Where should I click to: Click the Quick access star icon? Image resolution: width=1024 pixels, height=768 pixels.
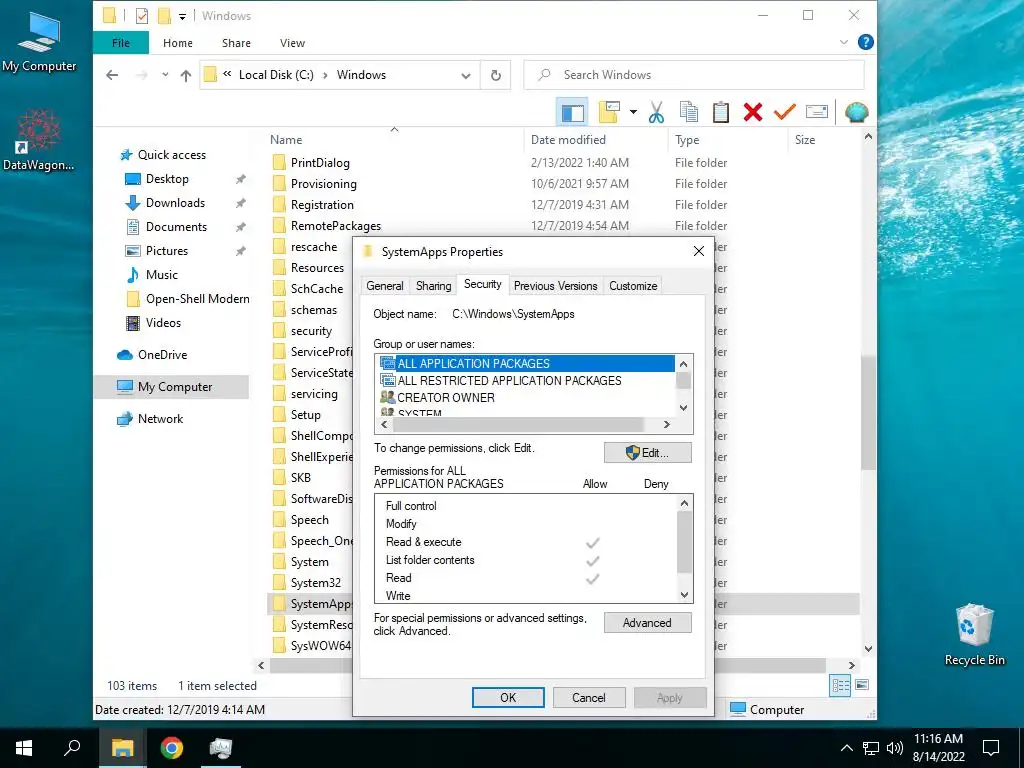coord(126,155)
